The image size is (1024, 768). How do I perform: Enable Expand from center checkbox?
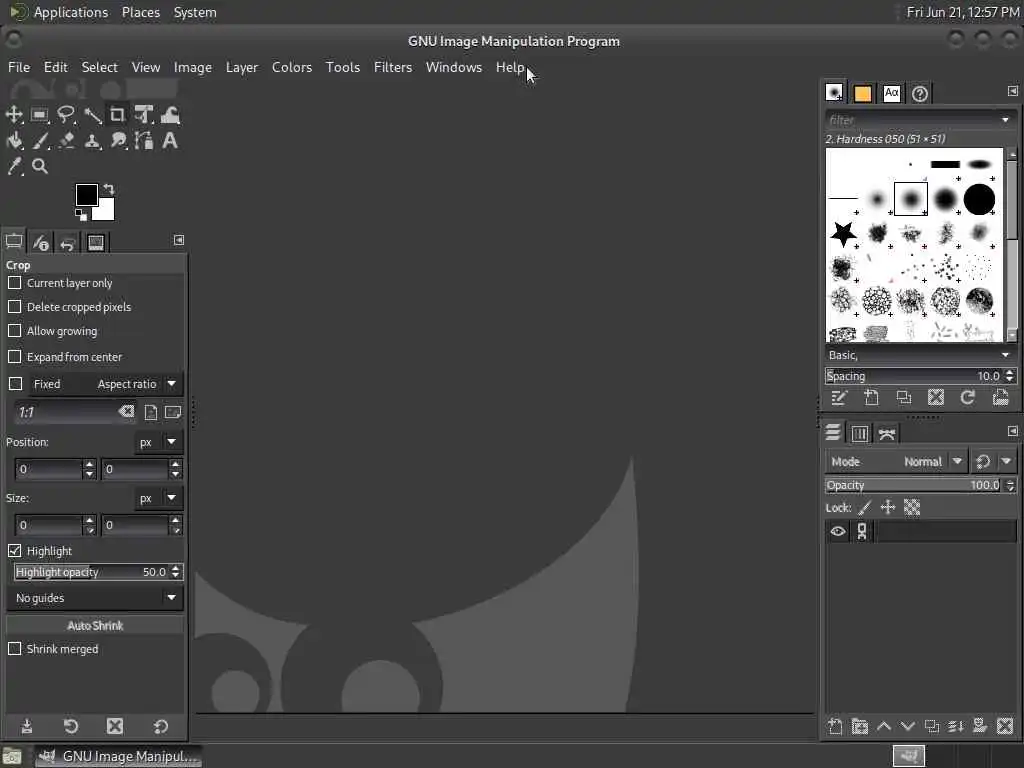14,357
